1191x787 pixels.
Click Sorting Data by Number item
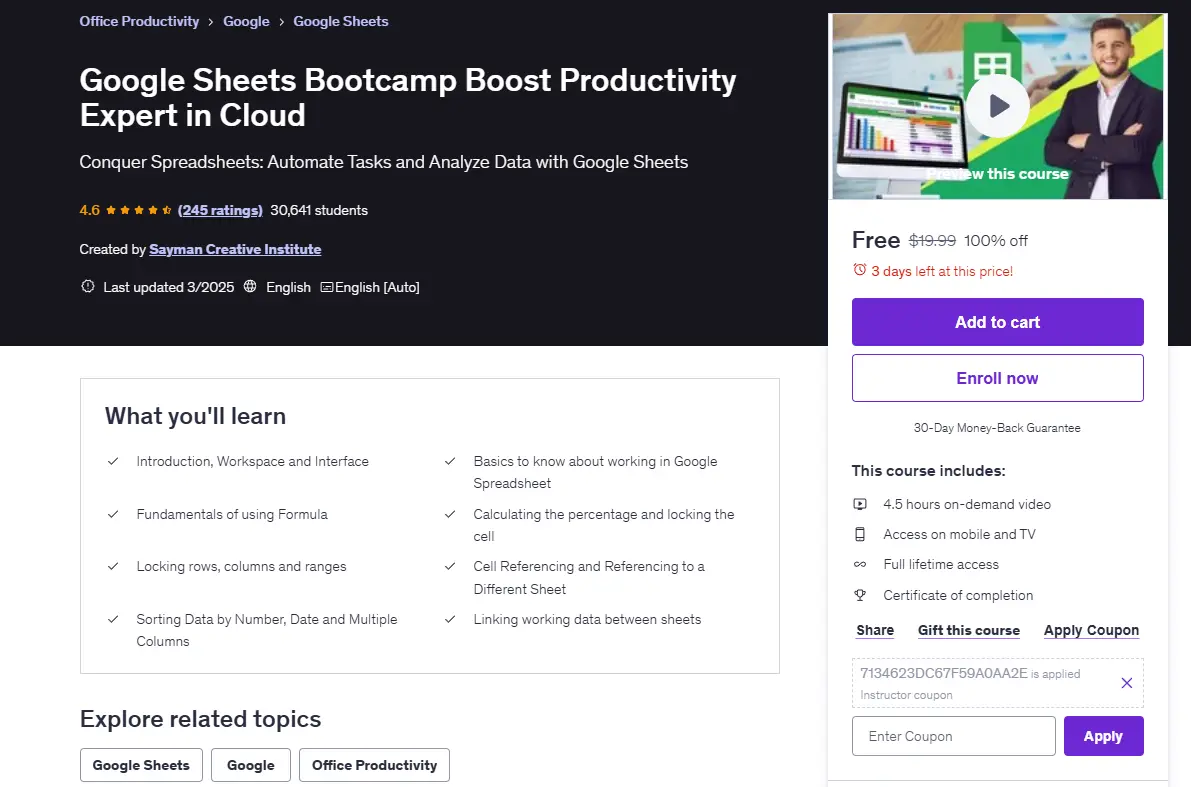[x=267, y=630]
